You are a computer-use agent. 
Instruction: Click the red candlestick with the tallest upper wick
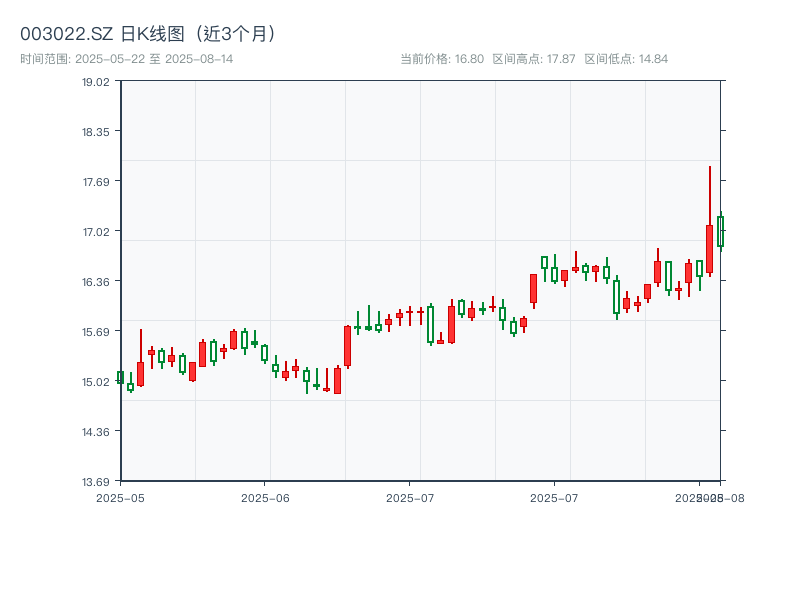(x=709, y=249)
